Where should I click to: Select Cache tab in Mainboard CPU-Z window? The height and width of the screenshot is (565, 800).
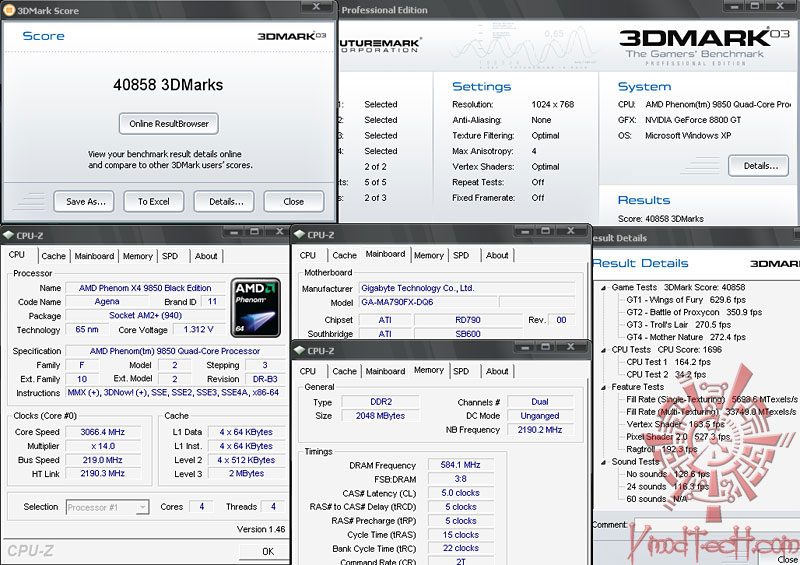click(x=344, y=255)
